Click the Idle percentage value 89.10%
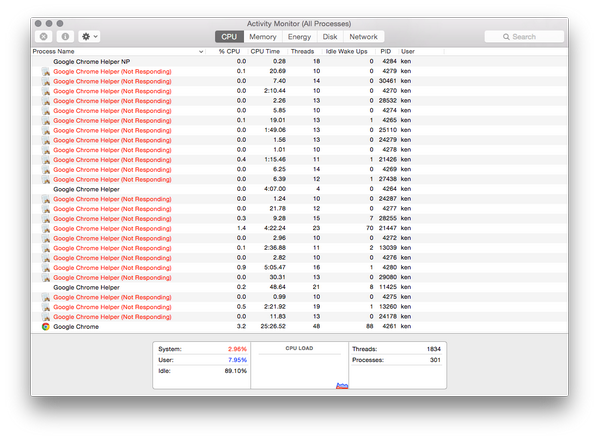Image resolution: width=599 pixels, height=440 pixels. coord(236,371)
